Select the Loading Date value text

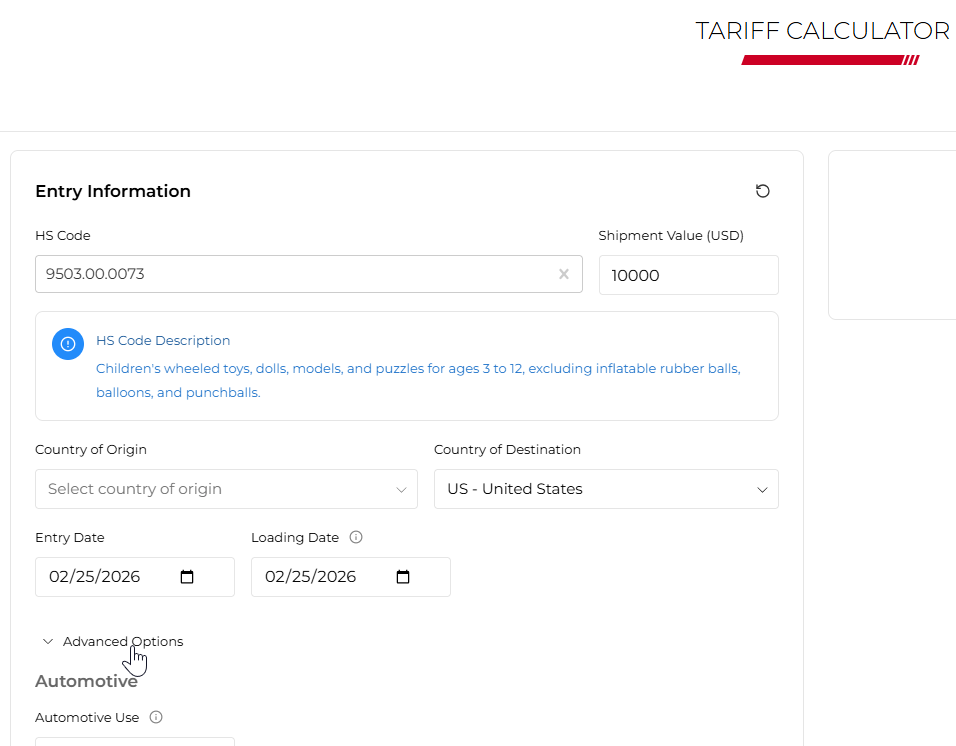point(311,577)
